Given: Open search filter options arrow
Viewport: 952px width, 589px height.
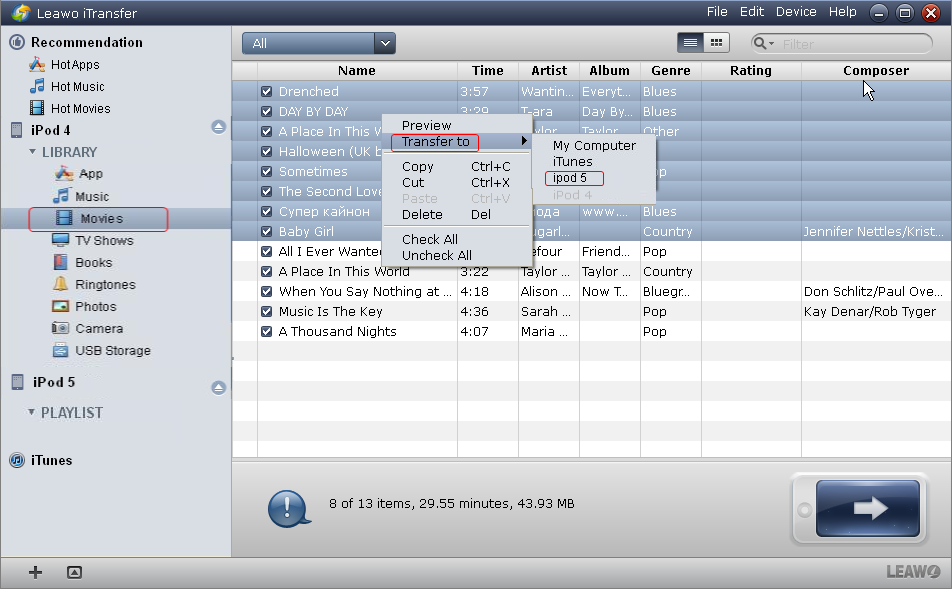Looking at the screenshot, I should [x=772, y=44].
